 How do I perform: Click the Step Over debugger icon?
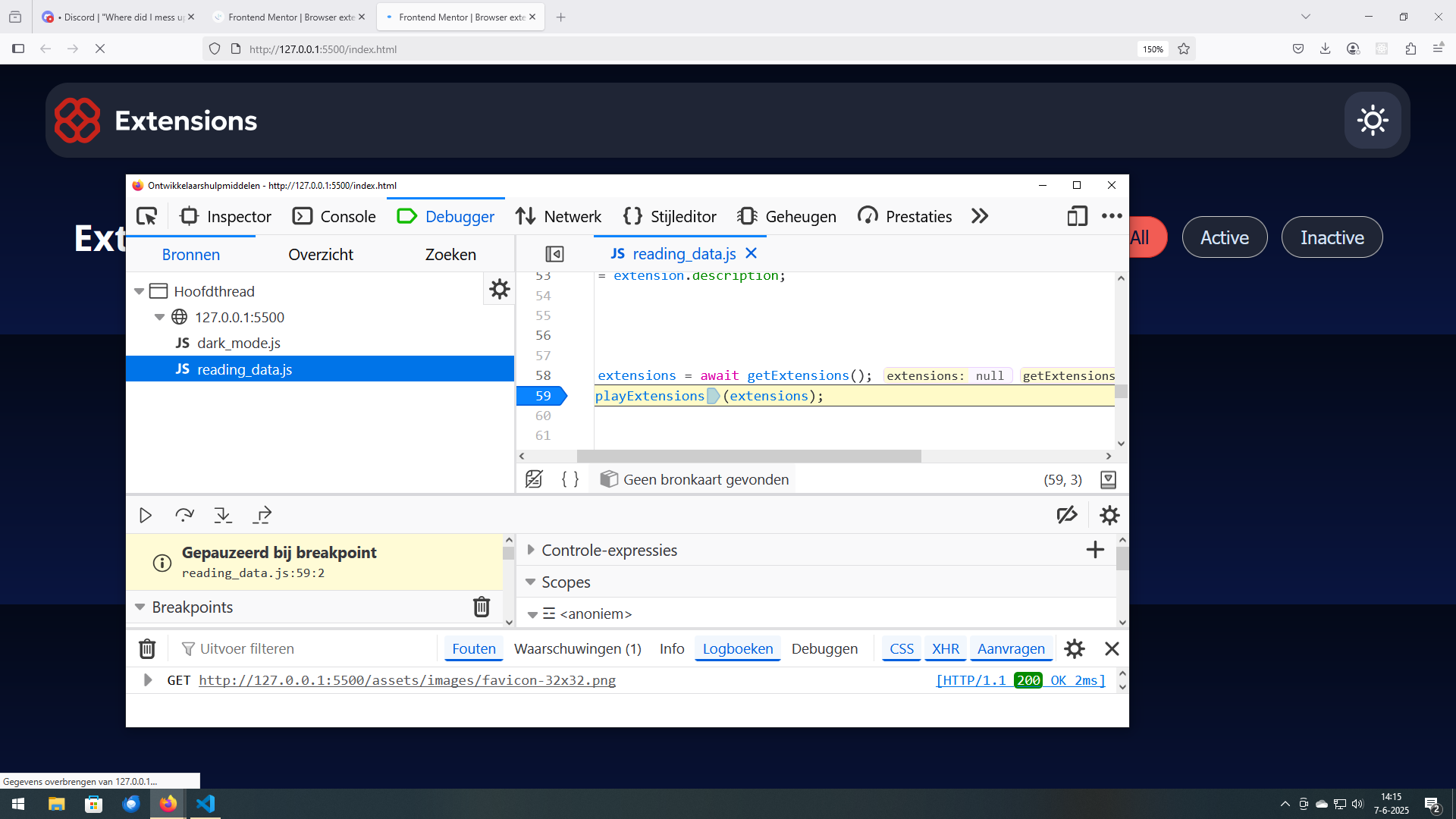point(184,516)
